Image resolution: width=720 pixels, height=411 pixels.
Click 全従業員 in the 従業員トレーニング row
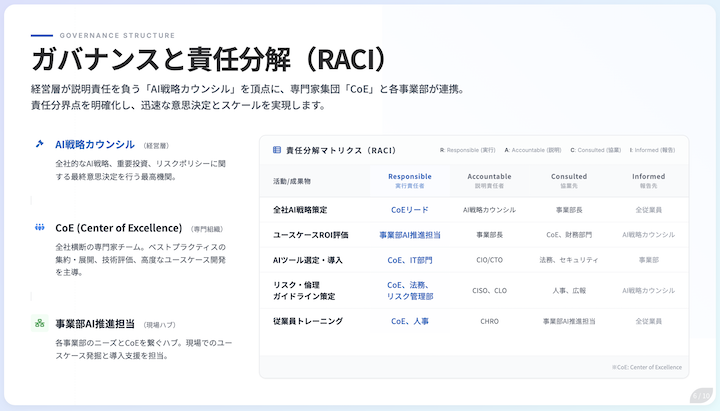(x=648, y=321)
